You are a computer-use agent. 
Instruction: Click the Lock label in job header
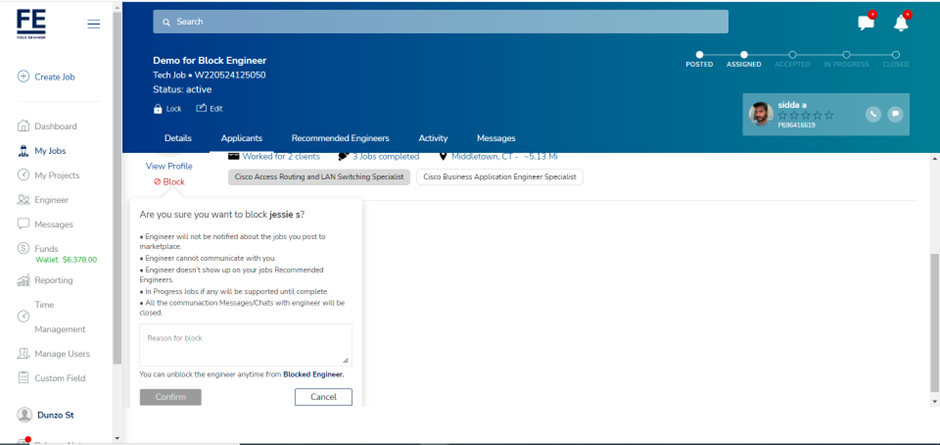(174, 109)
